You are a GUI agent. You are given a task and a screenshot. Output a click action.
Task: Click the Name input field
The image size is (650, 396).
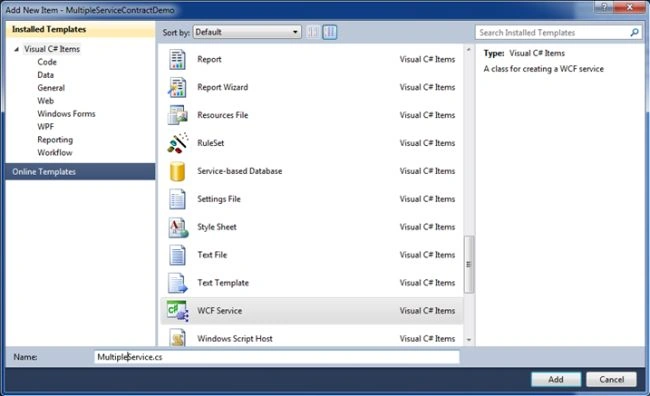pos(277,357)
